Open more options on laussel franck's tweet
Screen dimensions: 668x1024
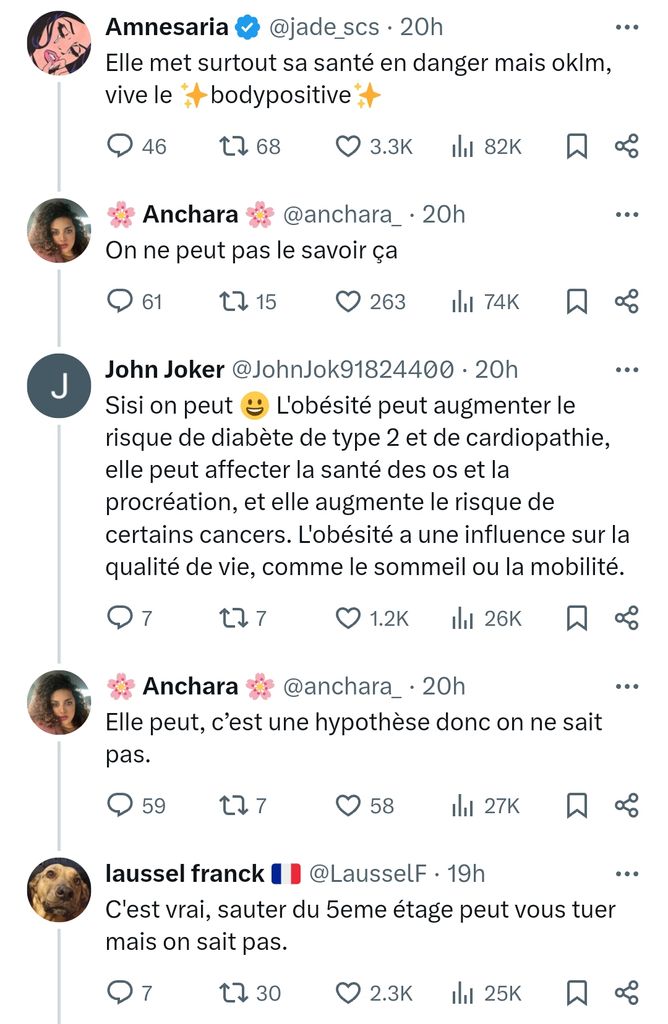[x=627, y=873]
